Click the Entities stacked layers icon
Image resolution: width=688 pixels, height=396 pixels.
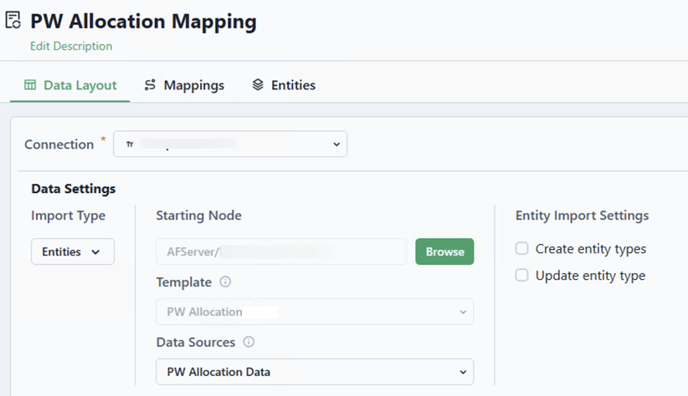[x=258, y=85]
